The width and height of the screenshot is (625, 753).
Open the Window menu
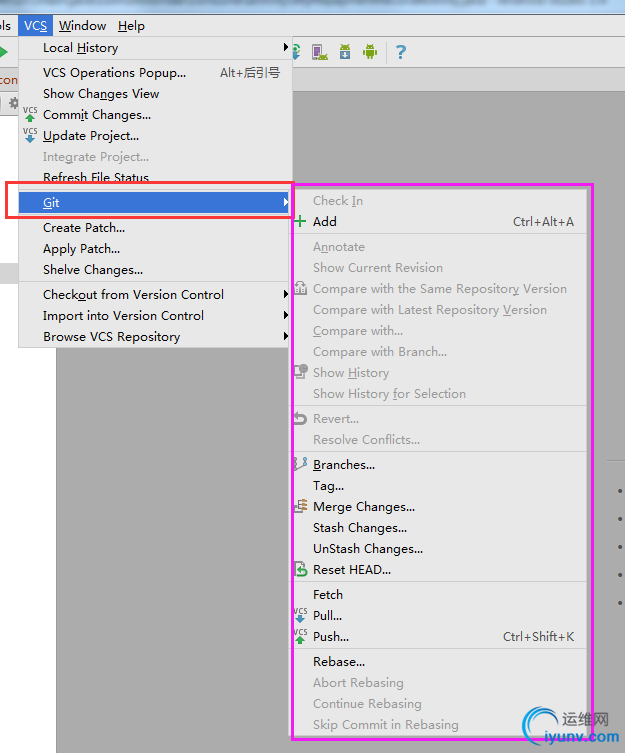(x=83, y=25)
